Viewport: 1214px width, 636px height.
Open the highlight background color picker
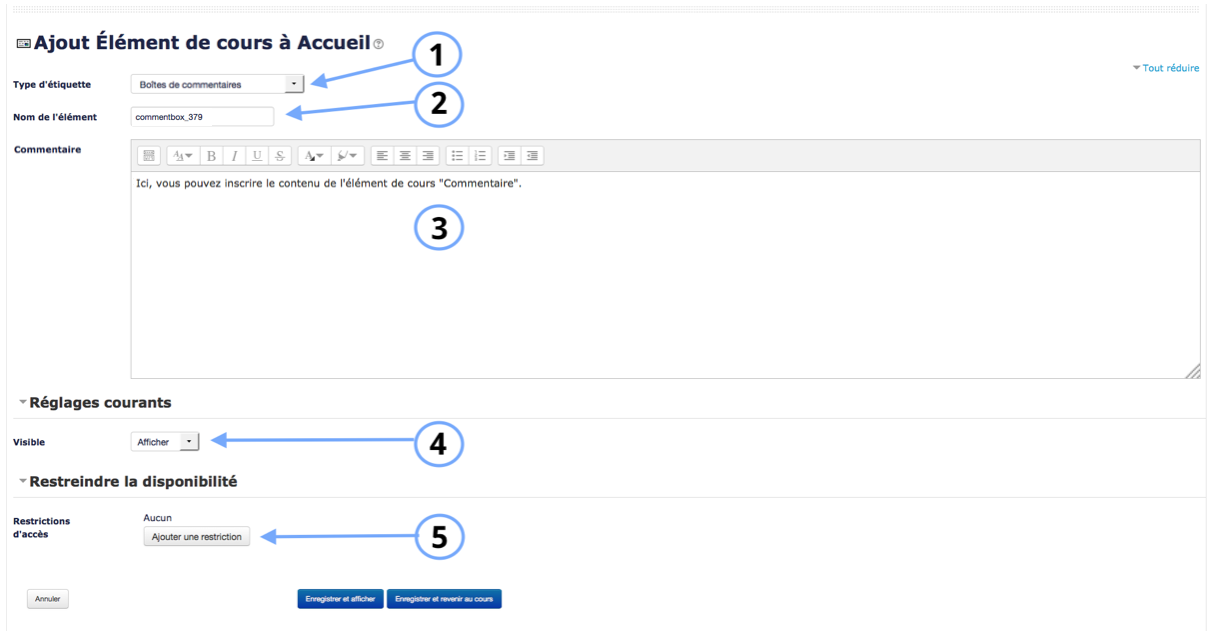tap(347, 156)
